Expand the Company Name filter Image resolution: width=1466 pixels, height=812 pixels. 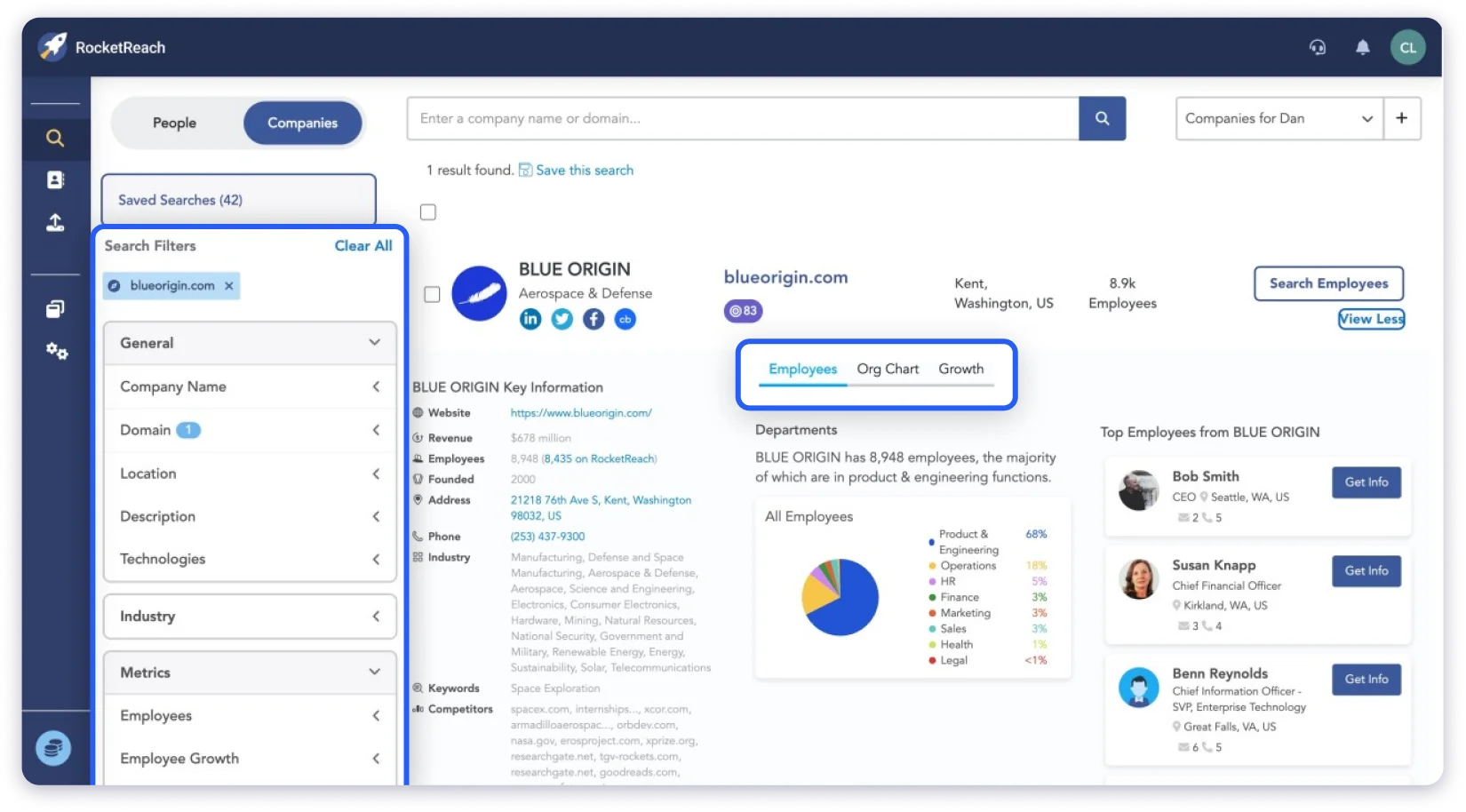(x=250, y=386)
